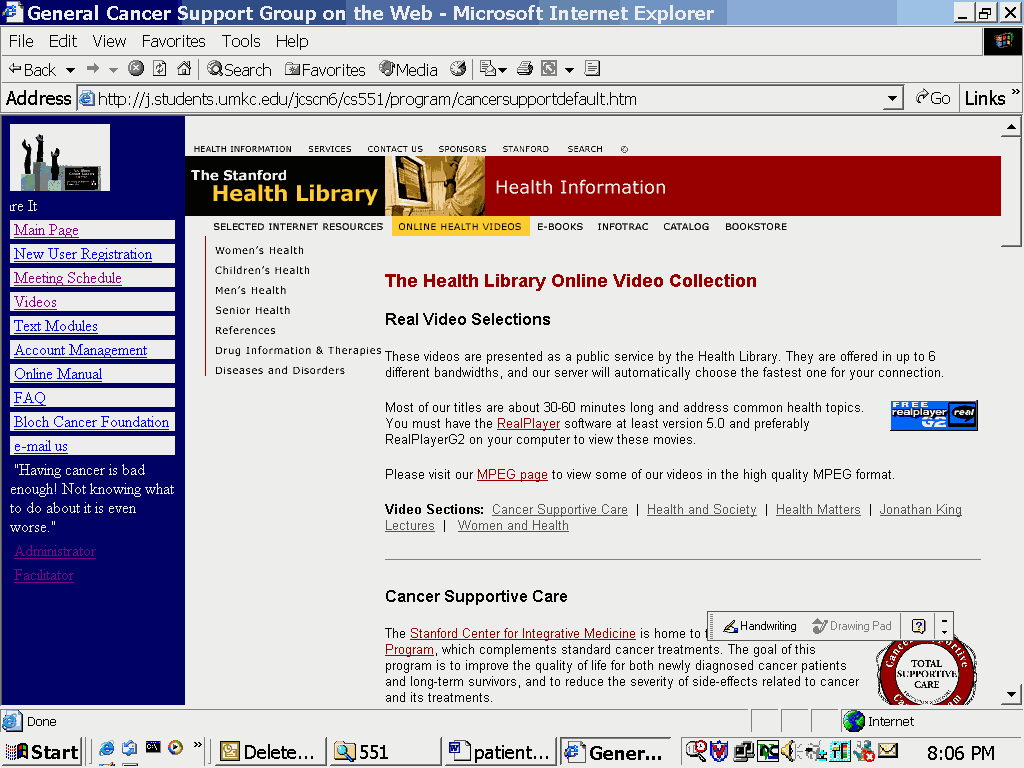Open the Back history dropdown arrow
1024x768 pixels.
tap(70, 70)
